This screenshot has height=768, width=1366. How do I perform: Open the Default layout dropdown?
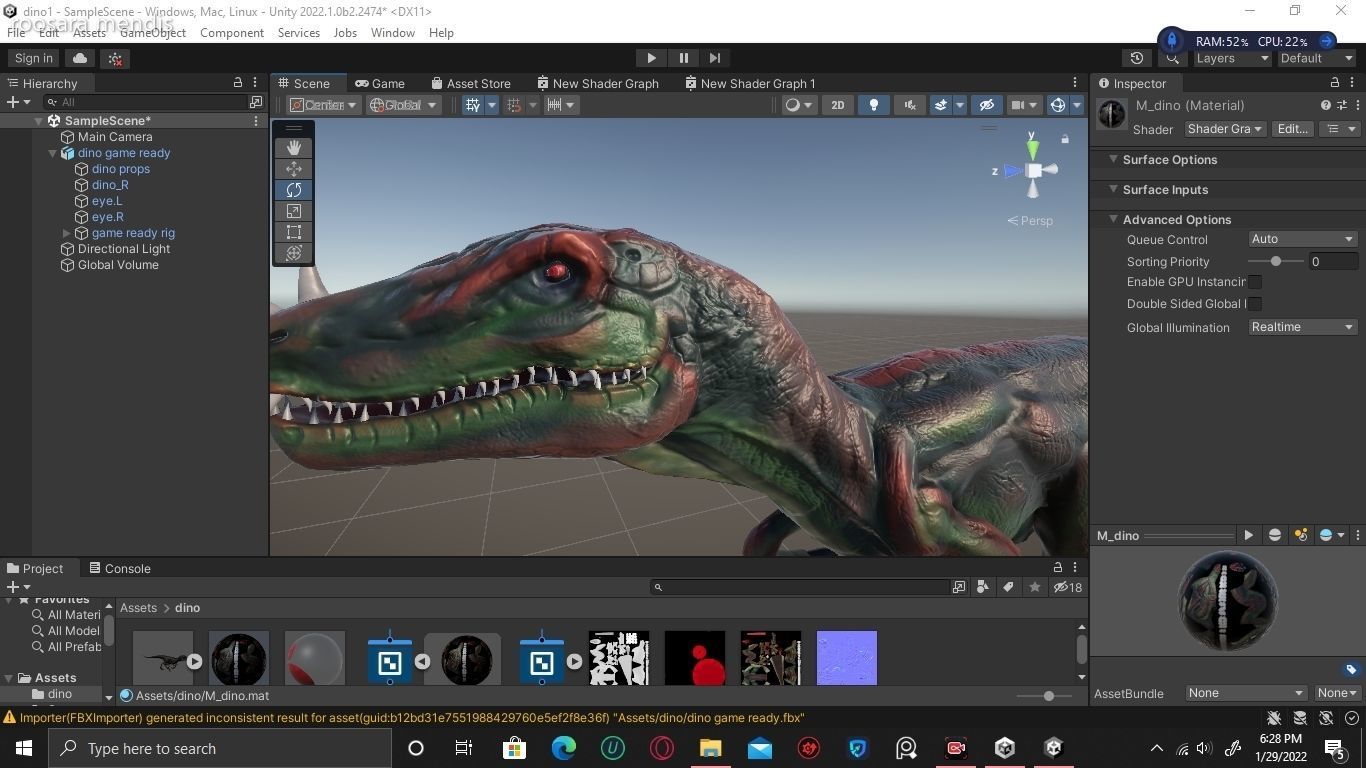click(x=1316, y=58)
